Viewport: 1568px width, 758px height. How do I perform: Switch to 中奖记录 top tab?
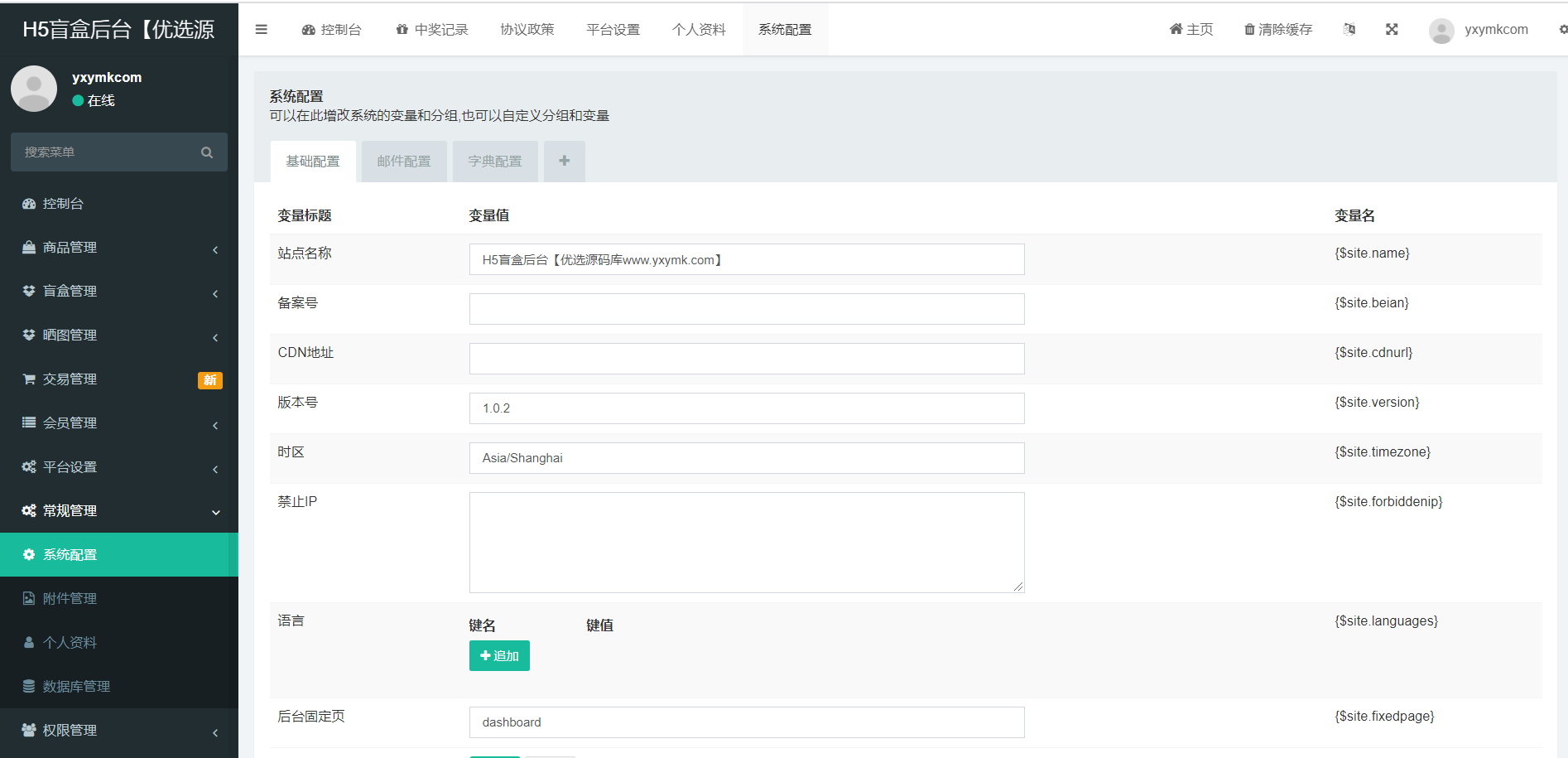click(x=432, y=30)
